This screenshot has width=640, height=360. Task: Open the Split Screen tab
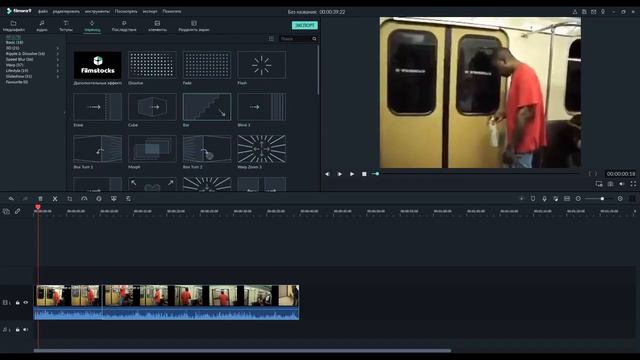194,26
